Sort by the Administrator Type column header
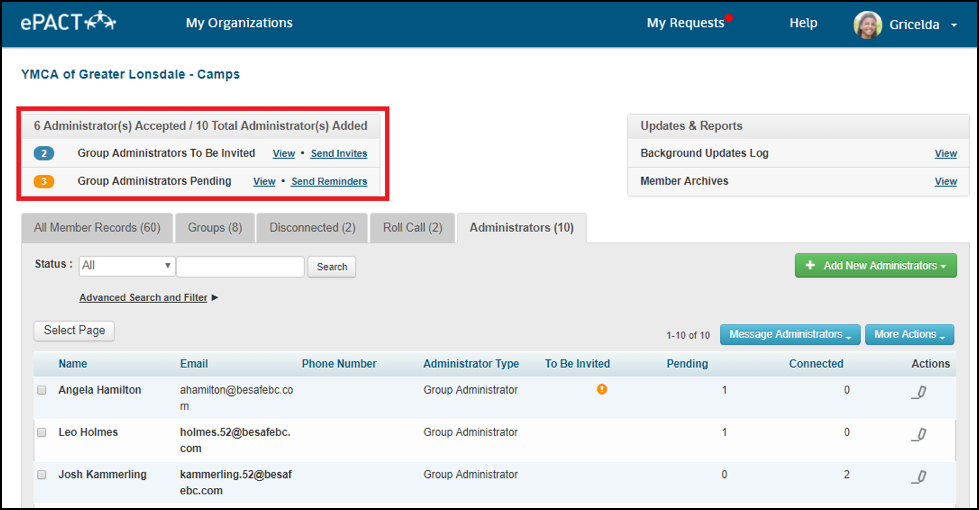 [x=471, y=364]
